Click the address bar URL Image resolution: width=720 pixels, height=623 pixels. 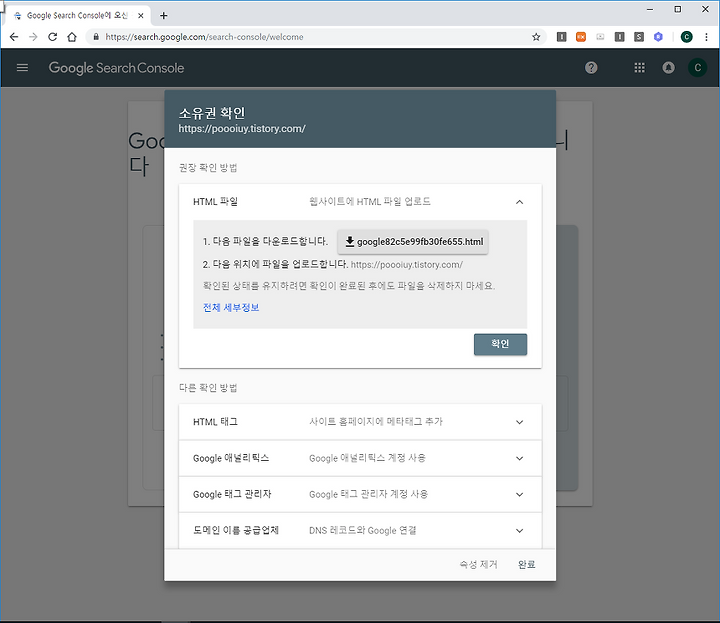coord(204,37)
